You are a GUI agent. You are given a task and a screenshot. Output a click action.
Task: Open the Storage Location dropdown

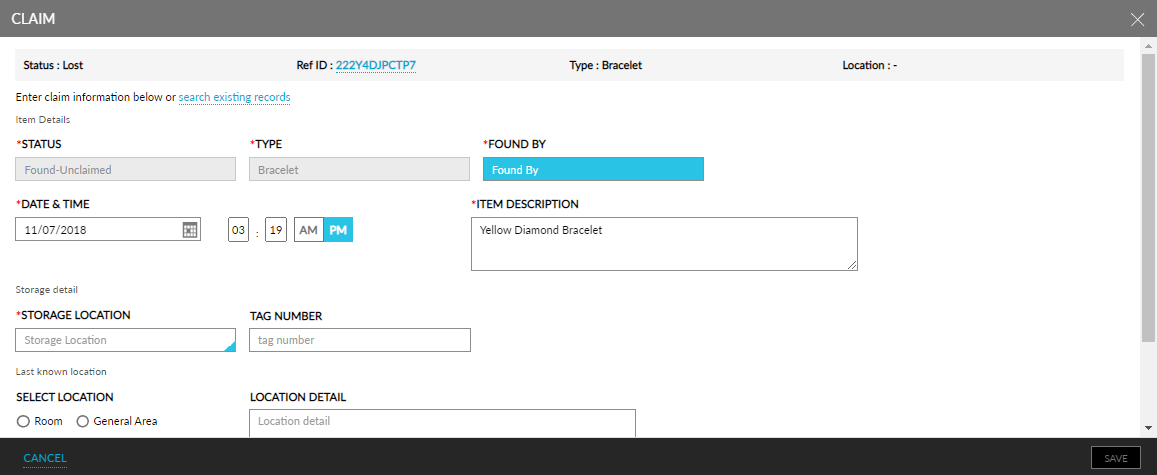tap(125, 340)
